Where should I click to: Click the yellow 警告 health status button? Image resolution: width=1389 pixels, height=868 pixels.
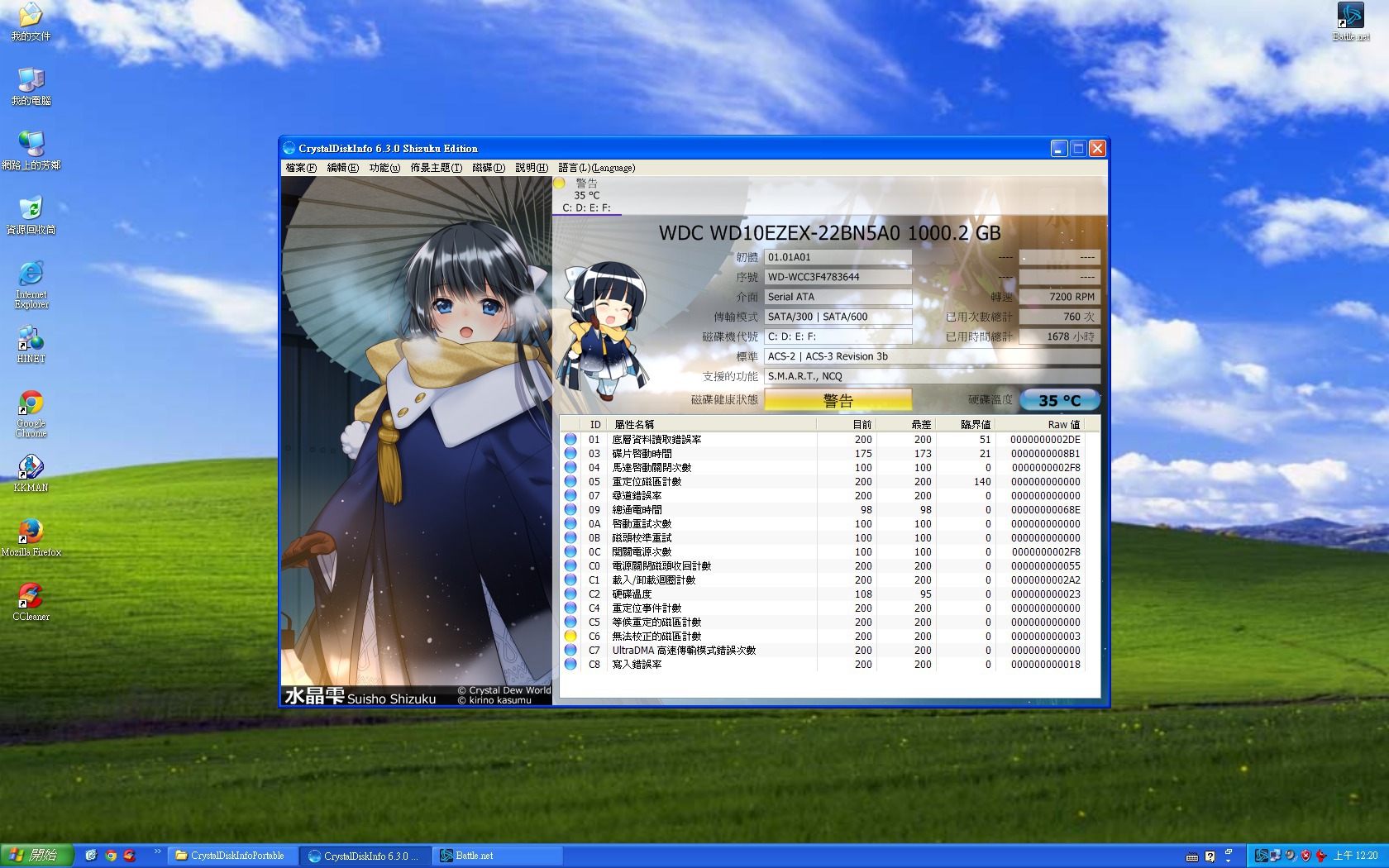click(x=838, y=400)
